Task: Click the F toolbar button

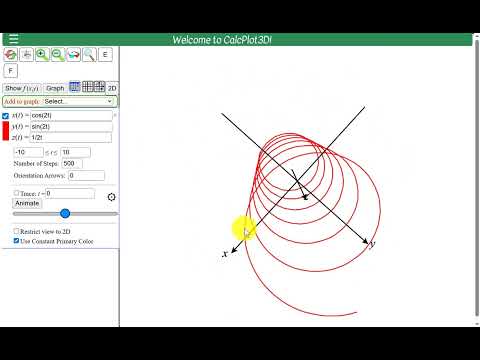Action: point(11,71)
